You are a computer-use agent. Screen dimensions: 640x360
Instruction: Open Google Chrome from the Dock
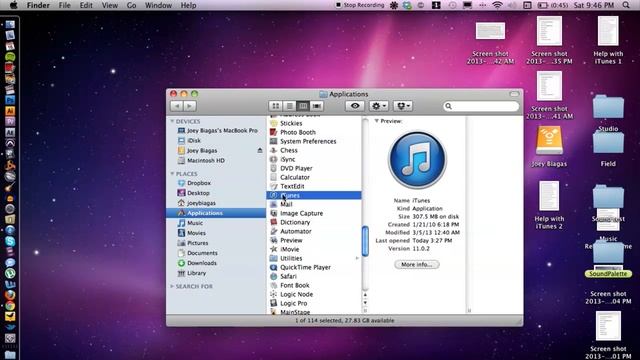pos(10,305)
